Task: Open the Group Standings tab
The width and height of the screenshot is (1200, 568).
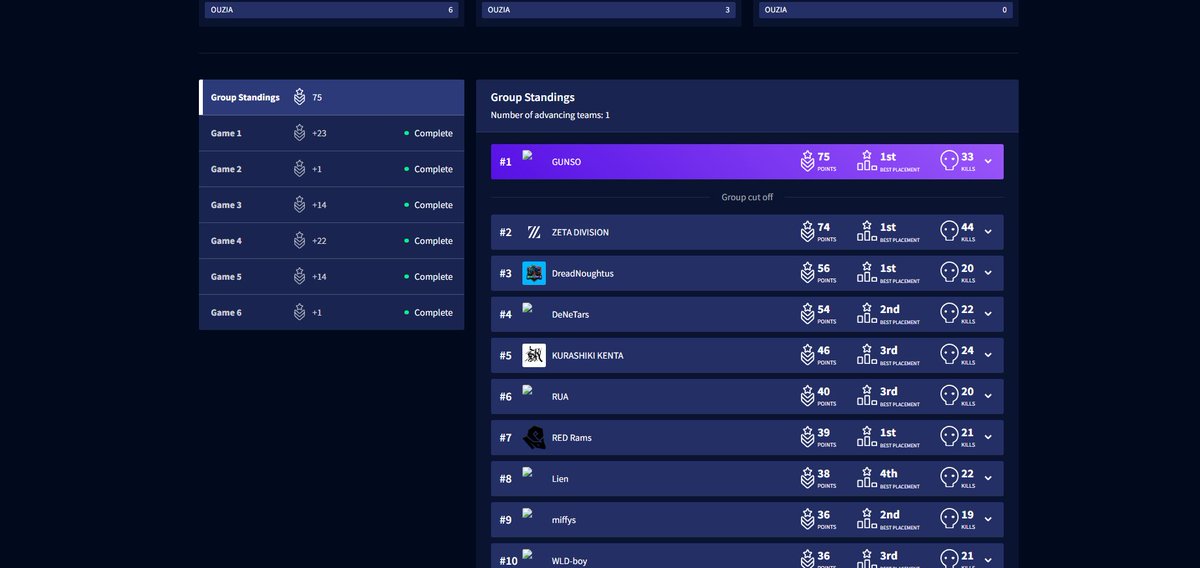Action: [x=332, y=97]
